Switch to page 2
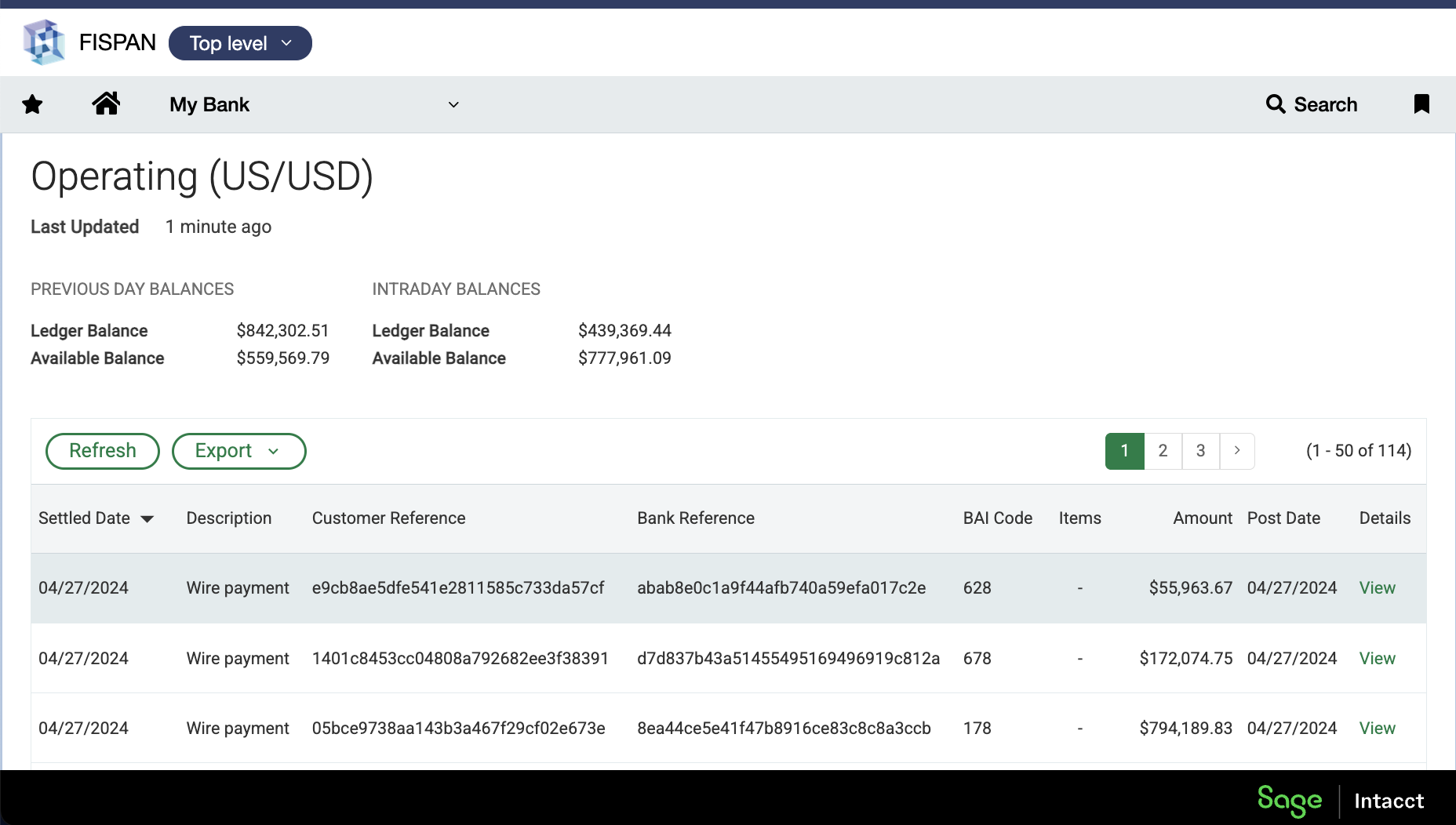 1163,451
